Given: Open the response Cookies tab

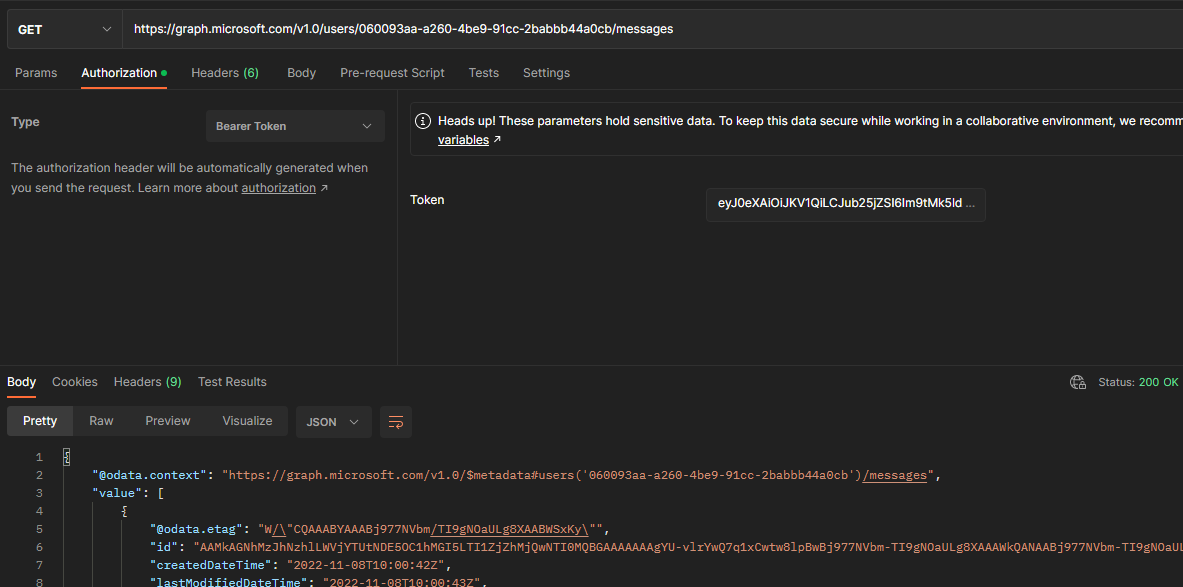Looking at the screenshot, I should click(x=75, y=382).
